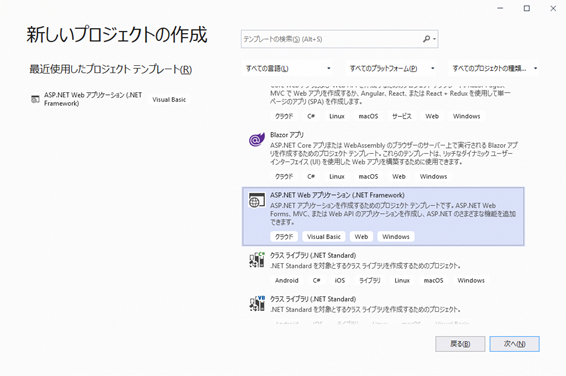Select ASP.NET Web アプリケーション (.NET Framework) in template list
The height and width of the screenshot is (376, 566).
383,217
